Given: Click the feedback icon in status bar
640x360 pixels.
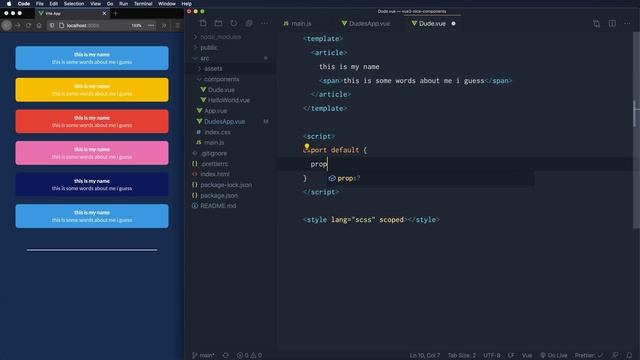Looking at the screenshot, I should pos(615,356).
